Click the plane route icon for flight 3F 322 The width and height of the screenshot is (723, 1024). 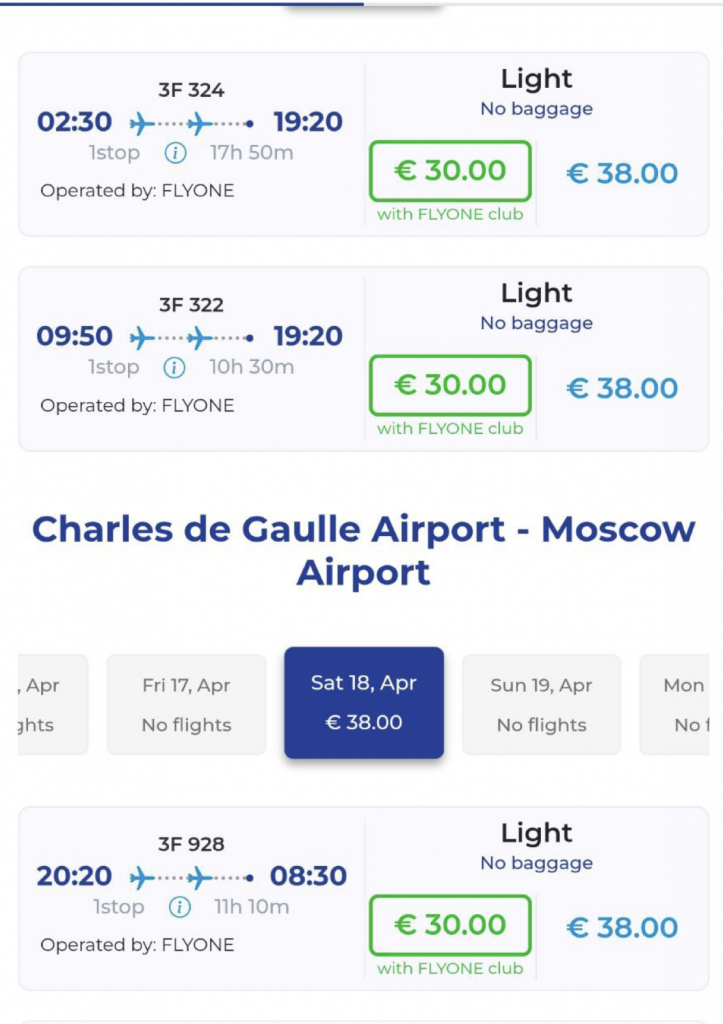190,337
